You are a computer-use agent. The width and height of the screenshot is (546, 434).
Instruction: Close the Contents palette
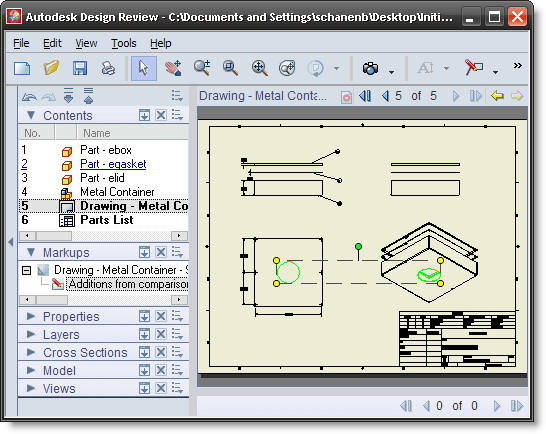click(x=161, y=115)
